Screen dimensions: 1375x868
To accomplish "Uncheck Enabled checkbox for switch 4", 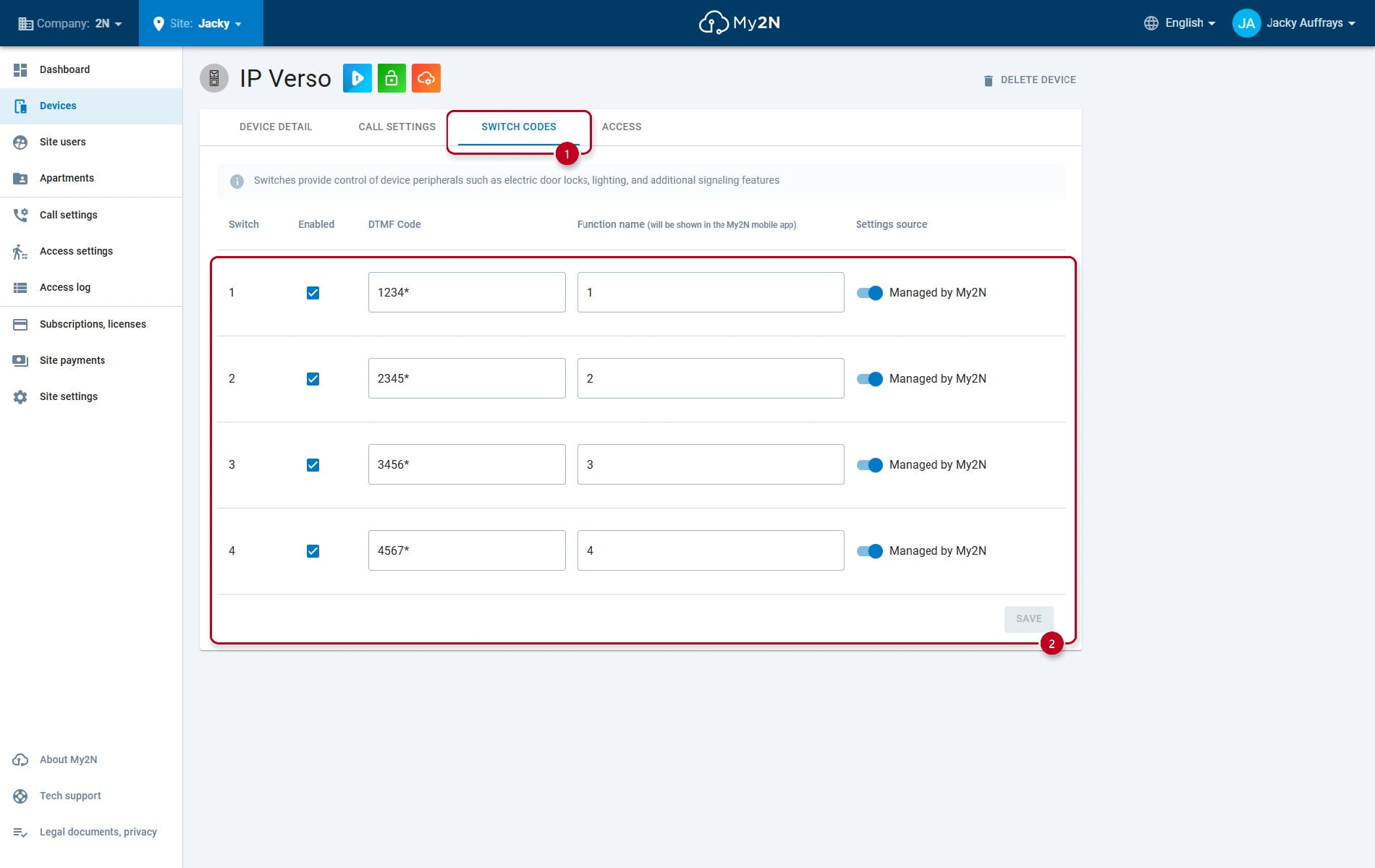I will tap(313, 551).
